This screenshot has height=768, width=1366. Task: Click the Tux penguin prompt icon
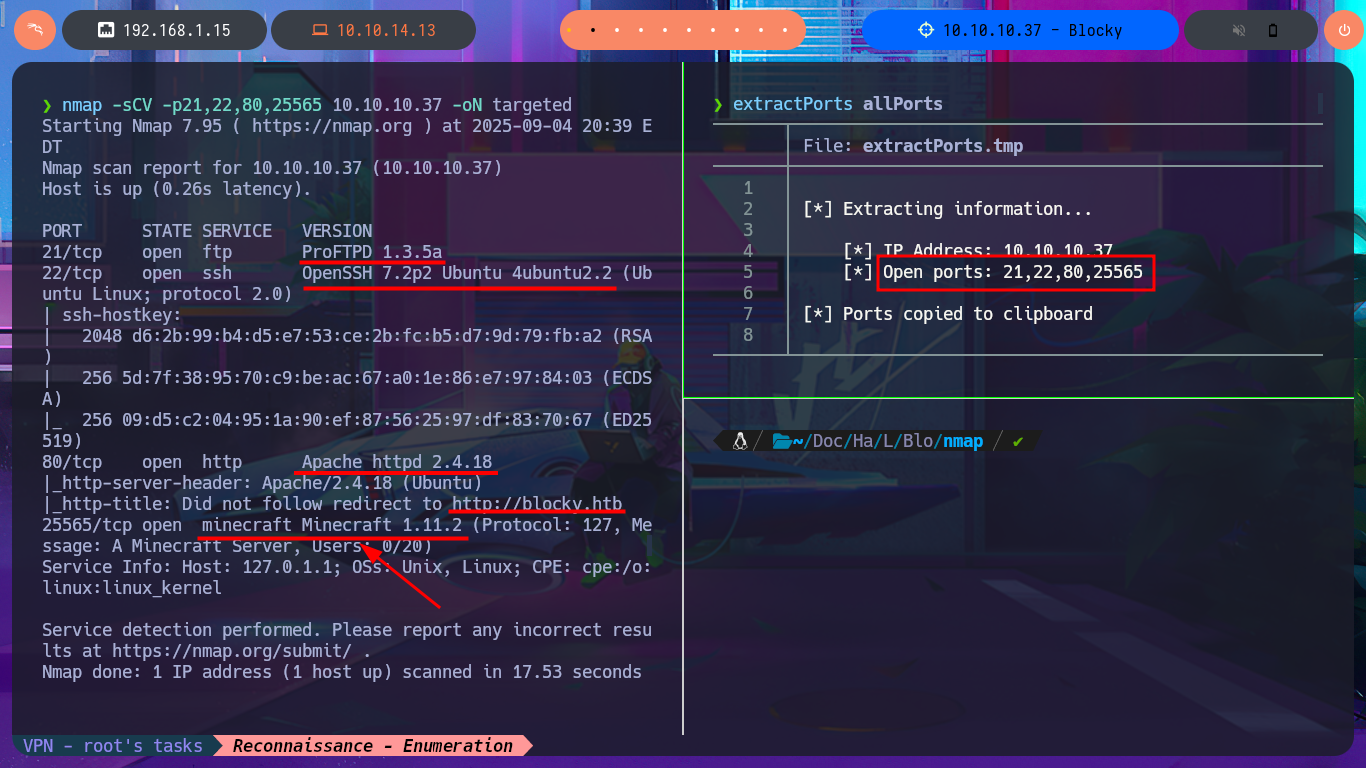tap(740, 441)
